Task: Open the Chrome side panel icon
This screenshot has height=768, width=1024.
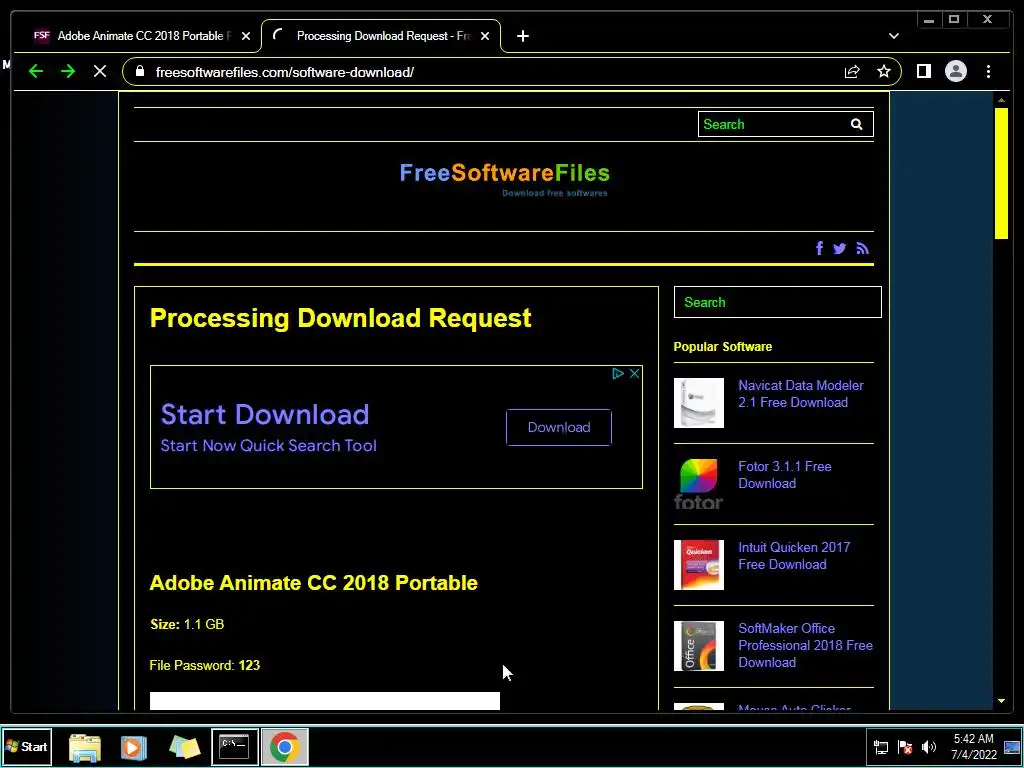Action: tap(923, 71)
